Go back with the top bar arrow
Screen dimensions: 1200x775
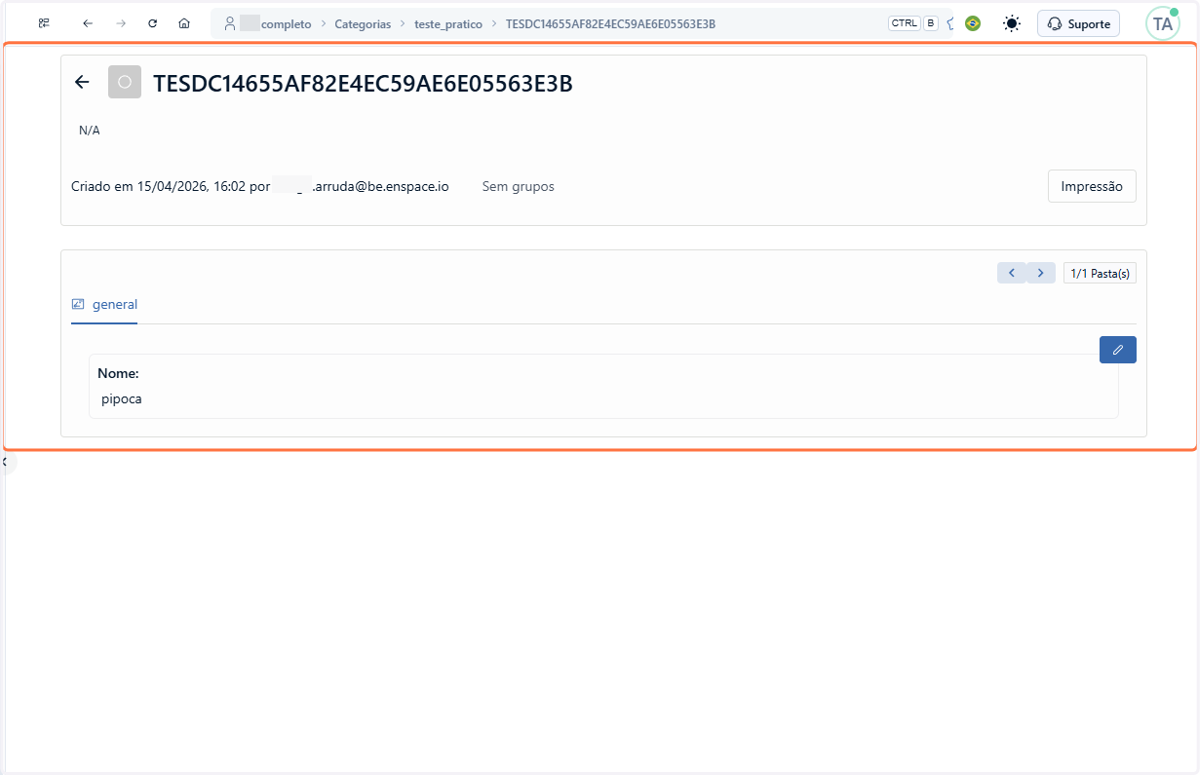pyautogui.click(x=88, y=23)
